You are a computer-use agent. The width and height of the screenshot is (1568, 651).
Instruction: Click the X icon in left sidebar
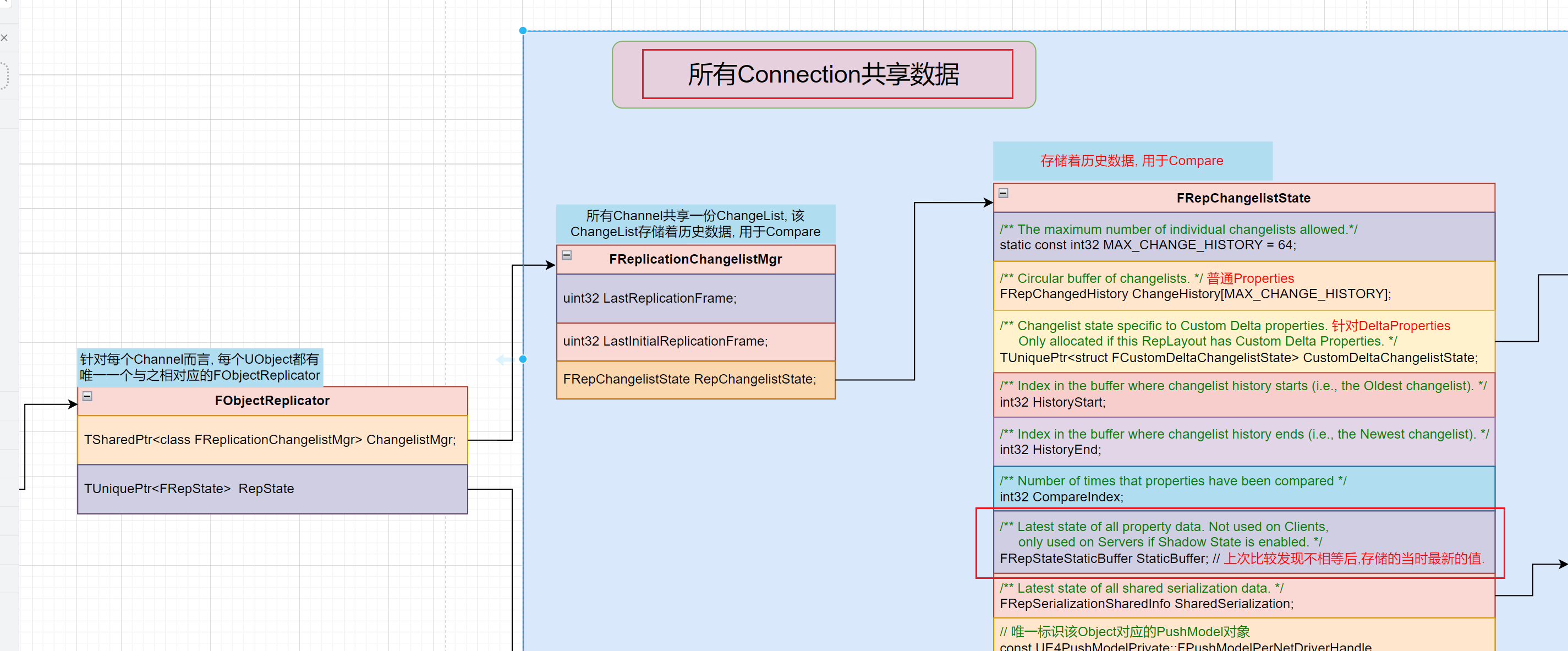(4, 38)
